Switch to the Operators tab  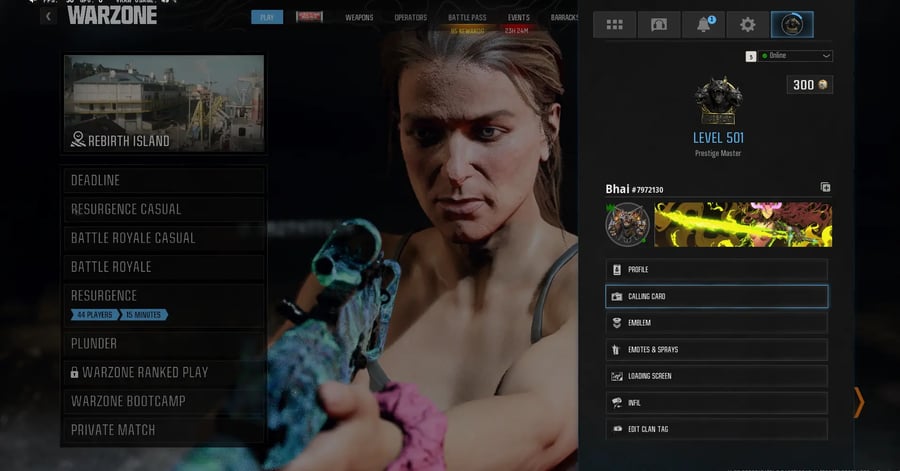[x=410, y=18]
